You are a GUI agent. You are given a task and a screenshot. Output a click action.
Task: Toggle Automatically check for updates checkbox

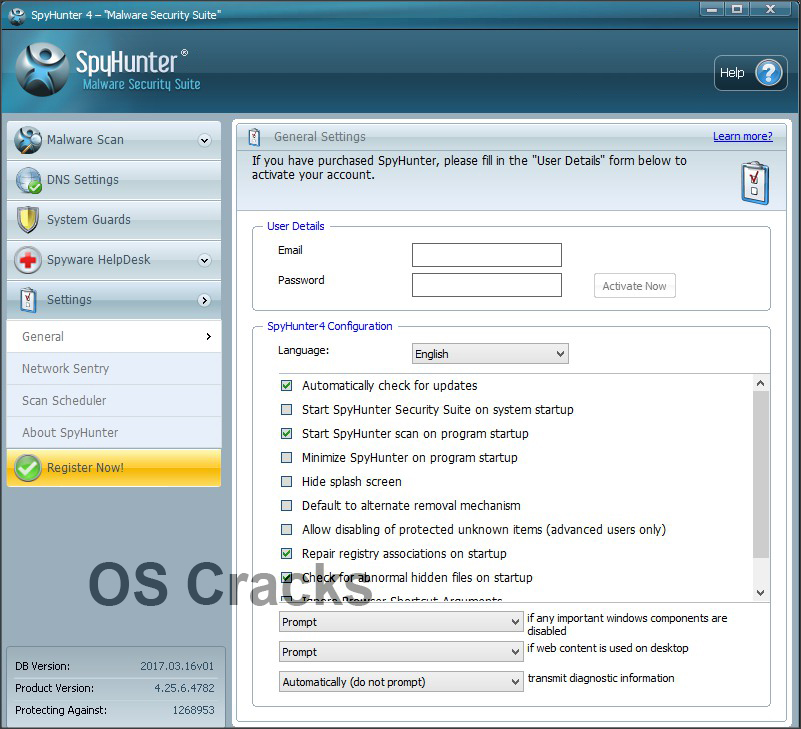click(287, 386)
